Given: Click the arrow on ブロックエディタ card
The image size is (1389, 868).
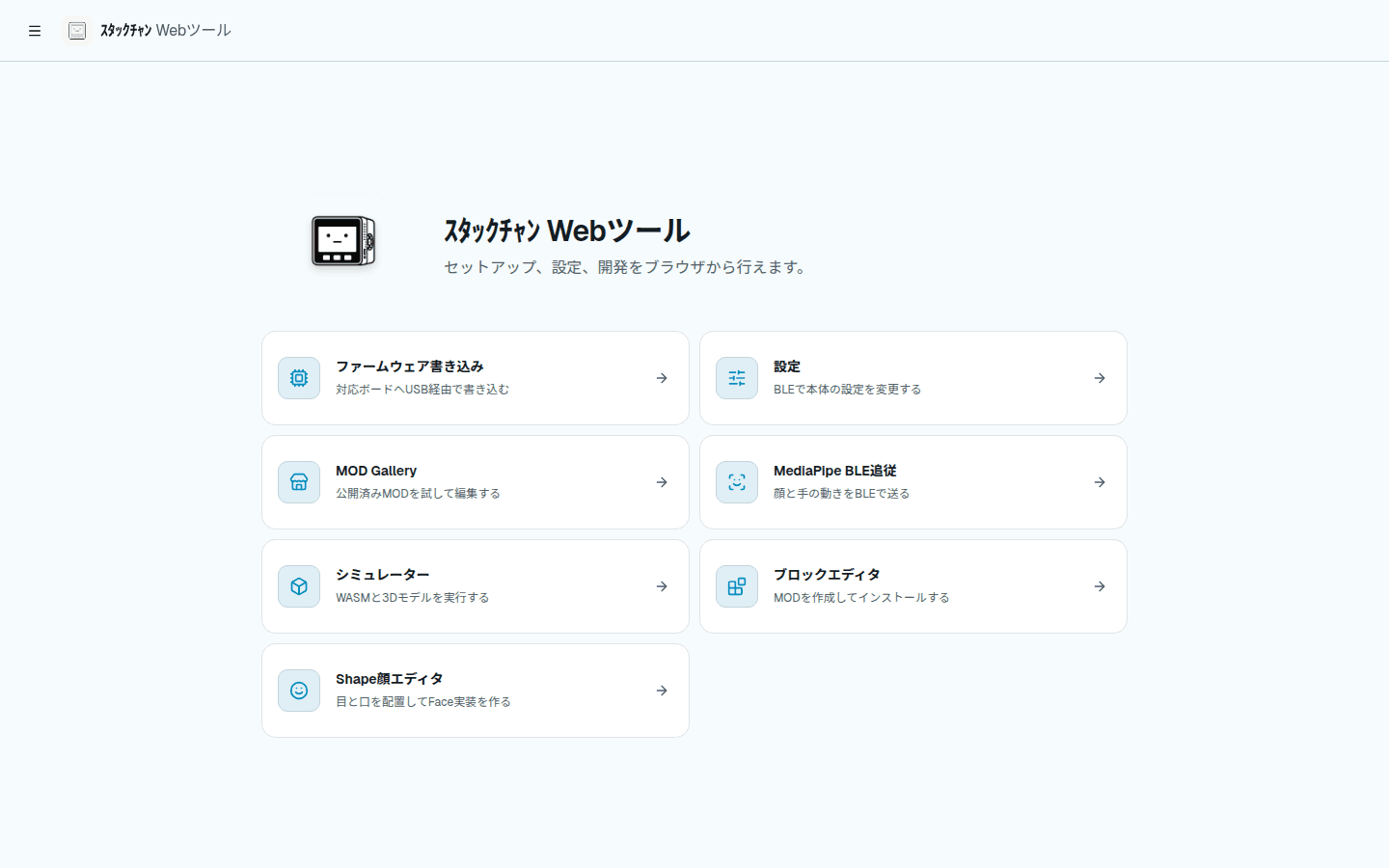Looking at the screenshot, I should 1100,586.
